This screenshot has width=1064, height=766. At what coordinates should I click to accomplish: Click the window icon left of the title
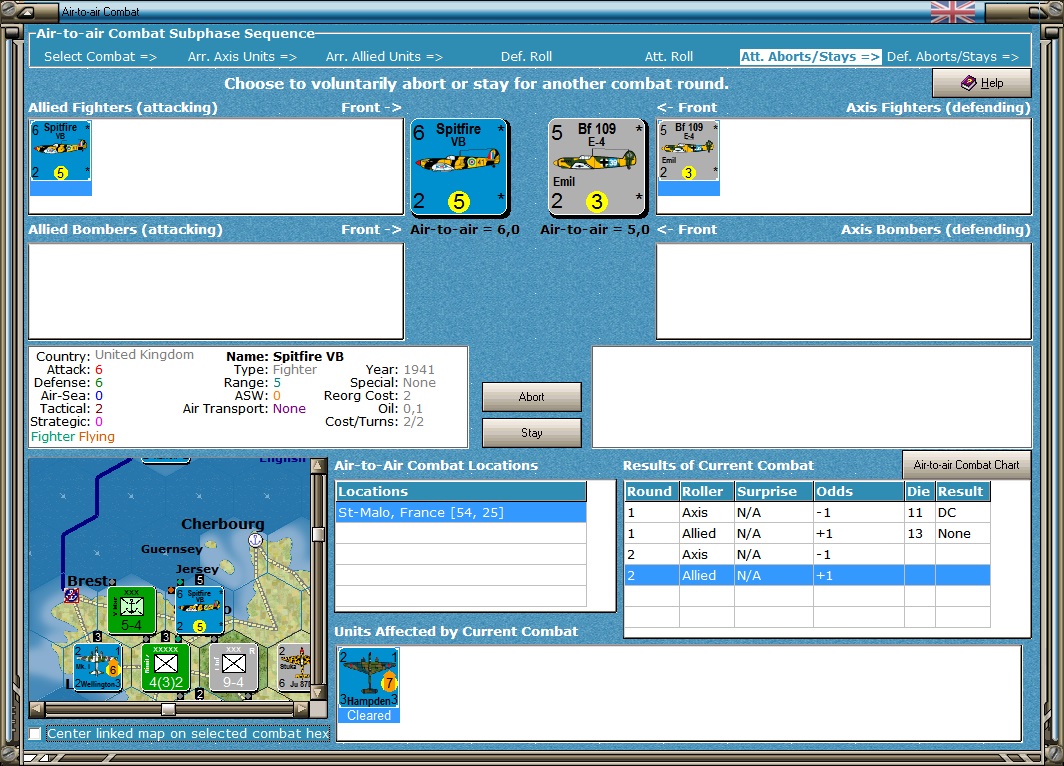point(24,12)
